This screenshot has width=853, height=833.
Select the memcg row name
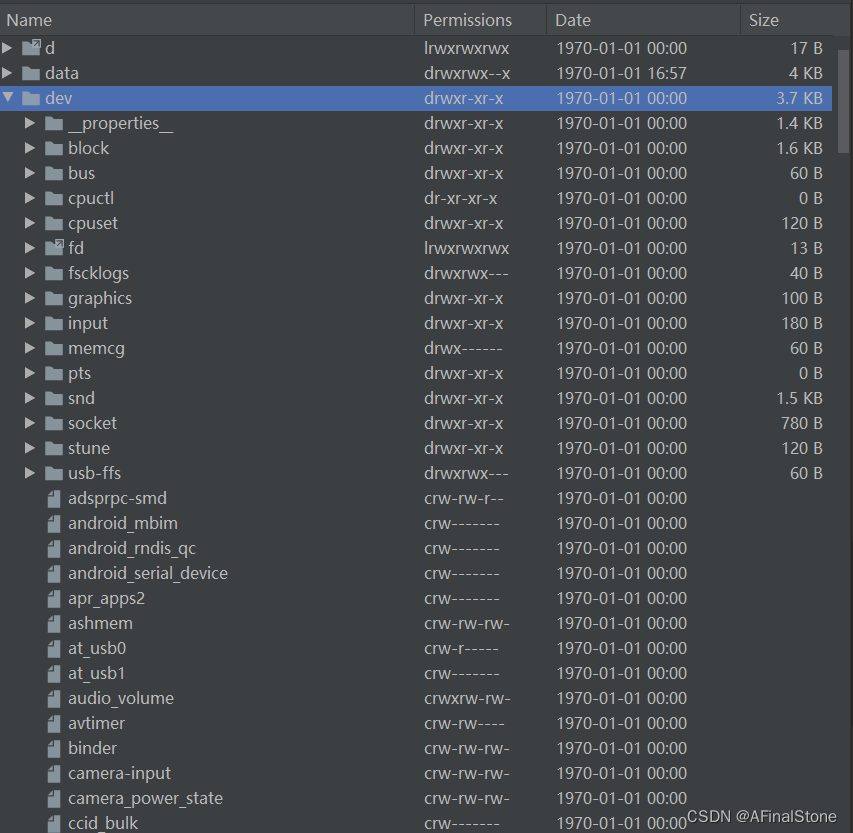point(96,349)
